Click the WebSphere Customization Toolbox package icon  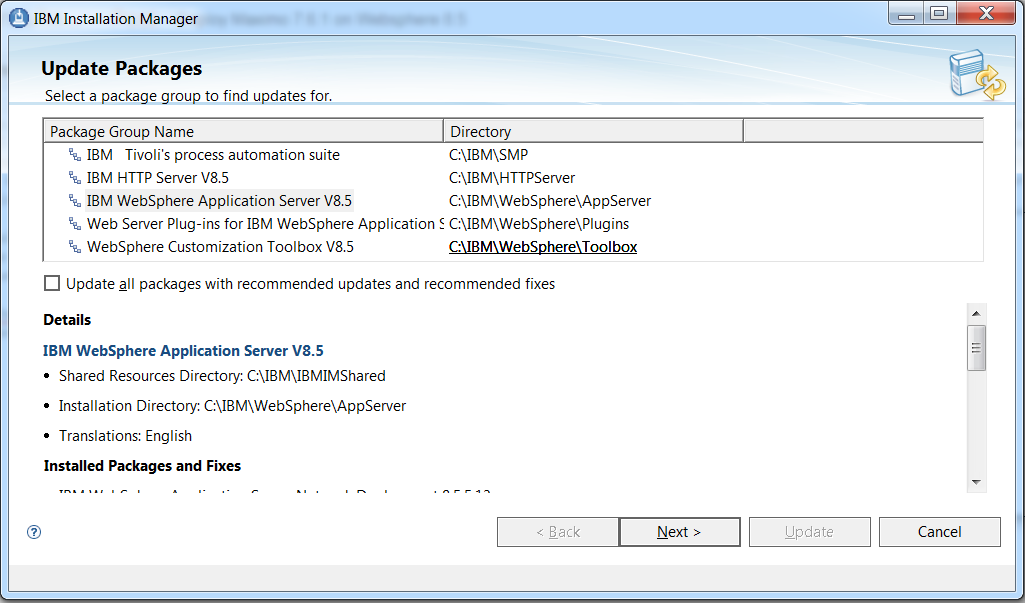pyautogui.click(x=75, y=247)
